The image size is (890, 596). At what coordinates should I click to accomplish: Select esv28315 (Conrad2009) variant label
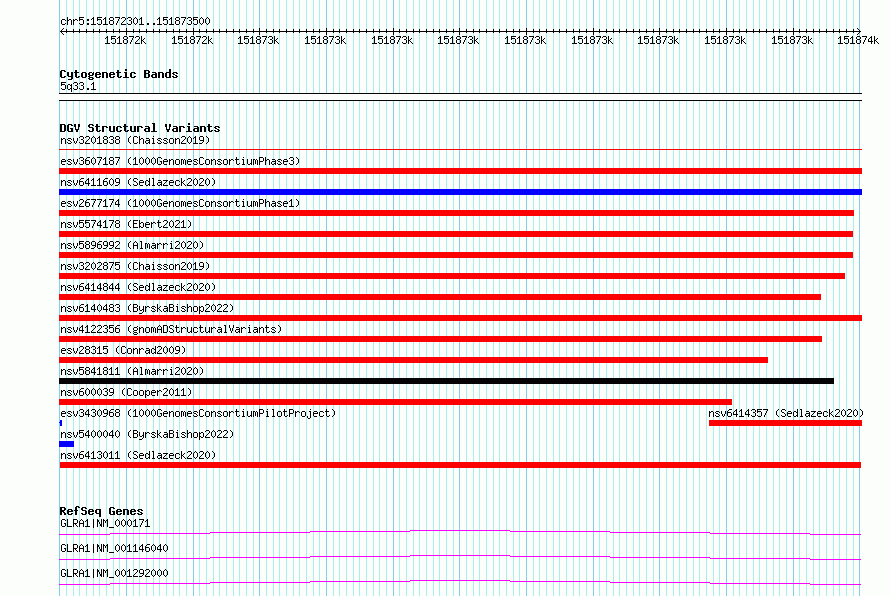tap(123, 350)
